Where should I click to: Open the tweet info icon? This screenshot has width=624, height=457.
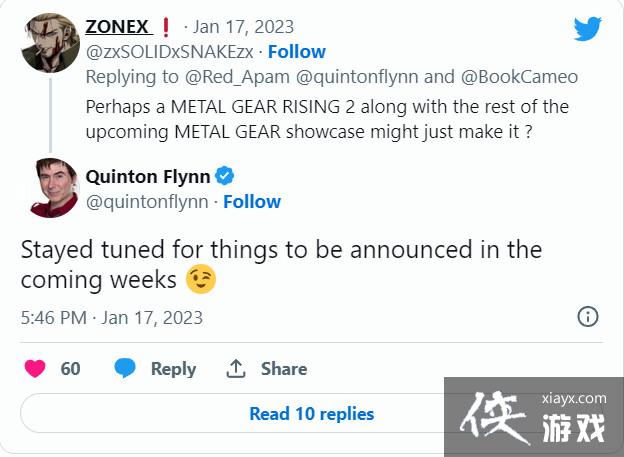588,317
